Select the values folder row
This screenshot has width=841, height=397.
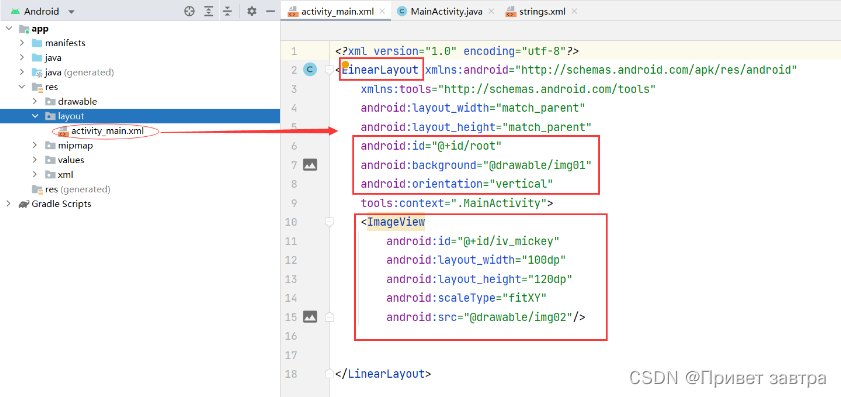click(139, 160)
